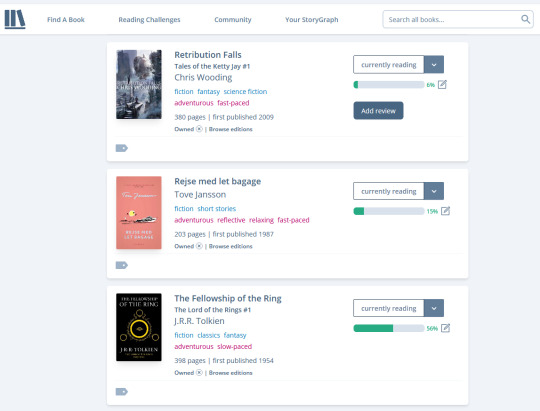
Task: Remove Owned mark from Retribution Falls
Action: [x=199, y=129]
